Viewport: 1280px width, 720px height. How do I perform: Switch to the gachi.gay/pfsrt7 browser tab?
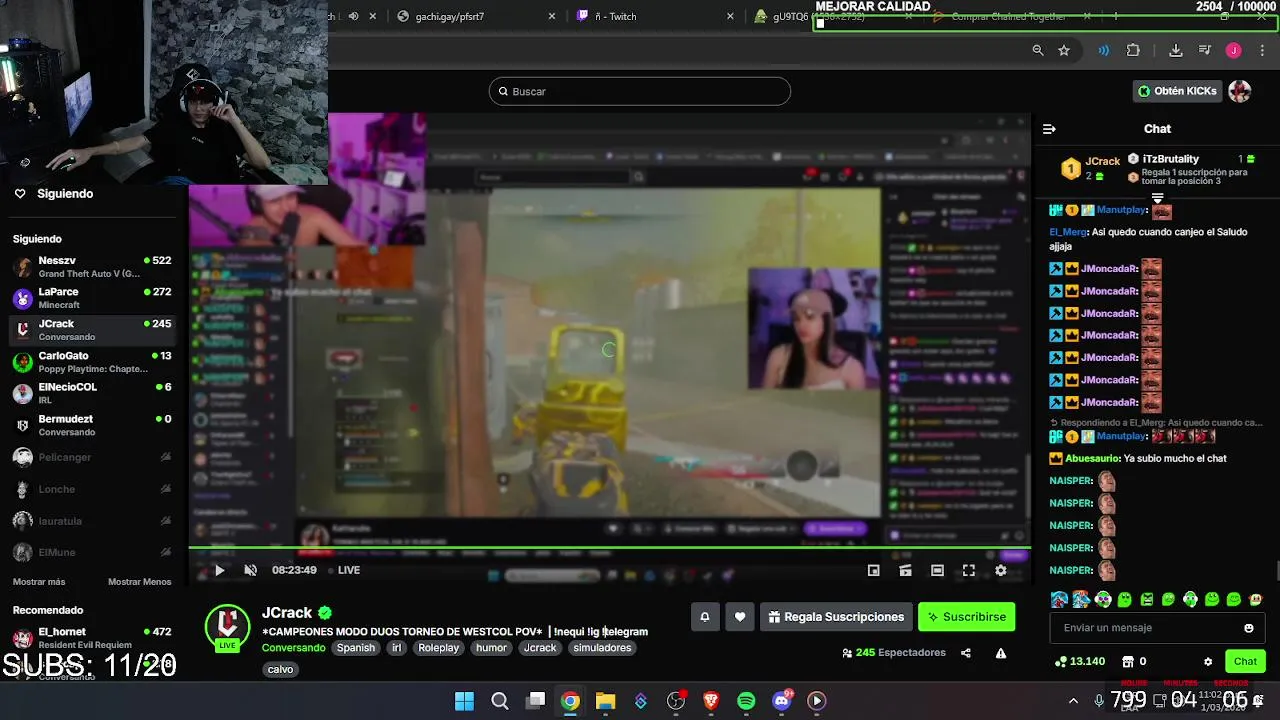point(449,16)
